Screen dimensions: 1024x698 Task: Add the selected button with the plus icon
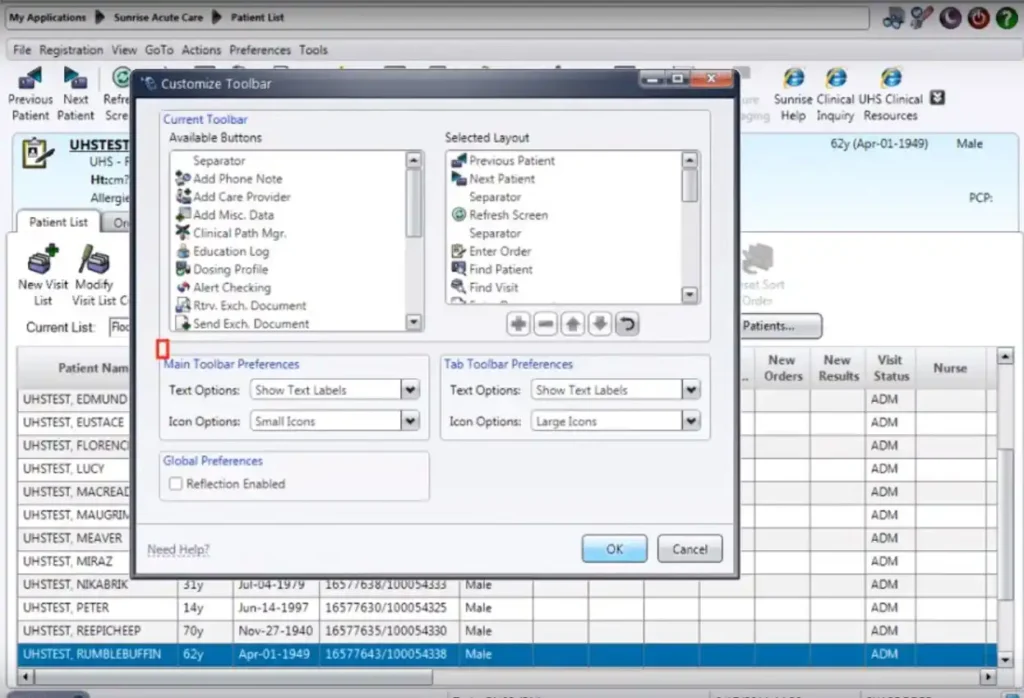pos(518,323)
